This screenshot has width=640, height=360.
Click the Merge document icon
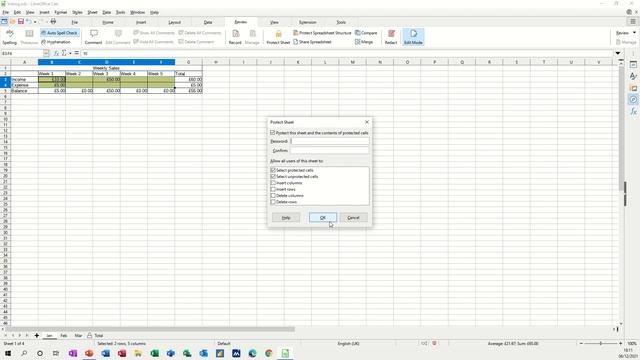point(364,42)
